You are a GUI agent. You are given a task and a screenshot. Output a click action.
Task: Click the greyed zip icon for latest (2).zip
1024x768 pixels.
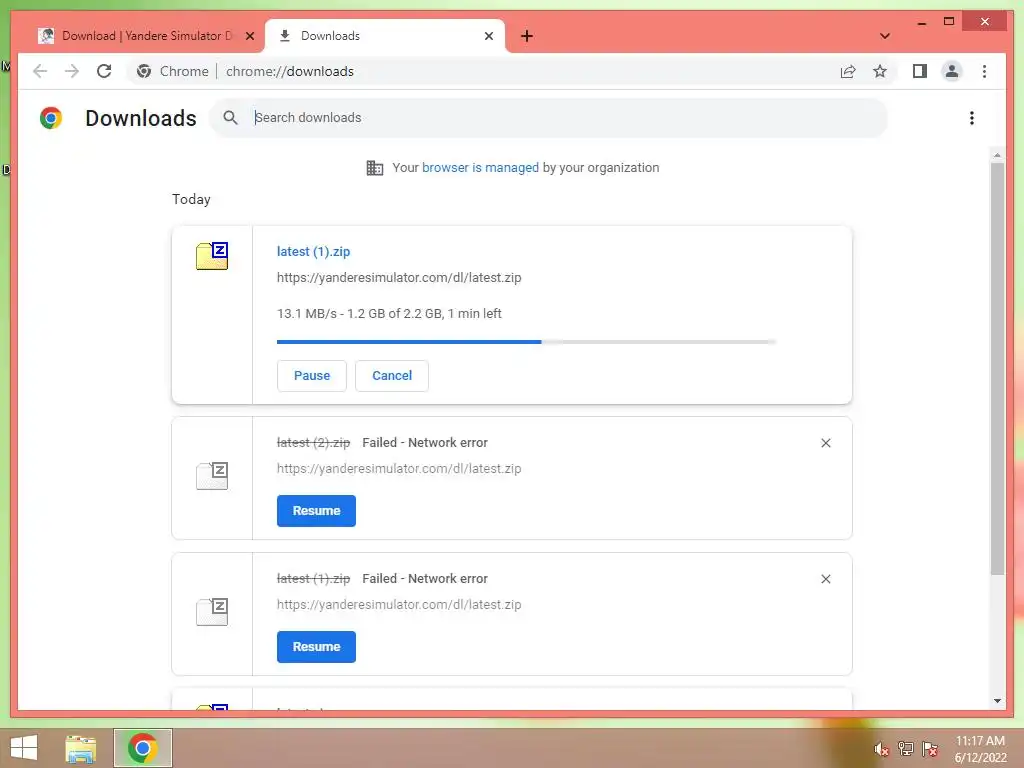click(x=212, y=475)
